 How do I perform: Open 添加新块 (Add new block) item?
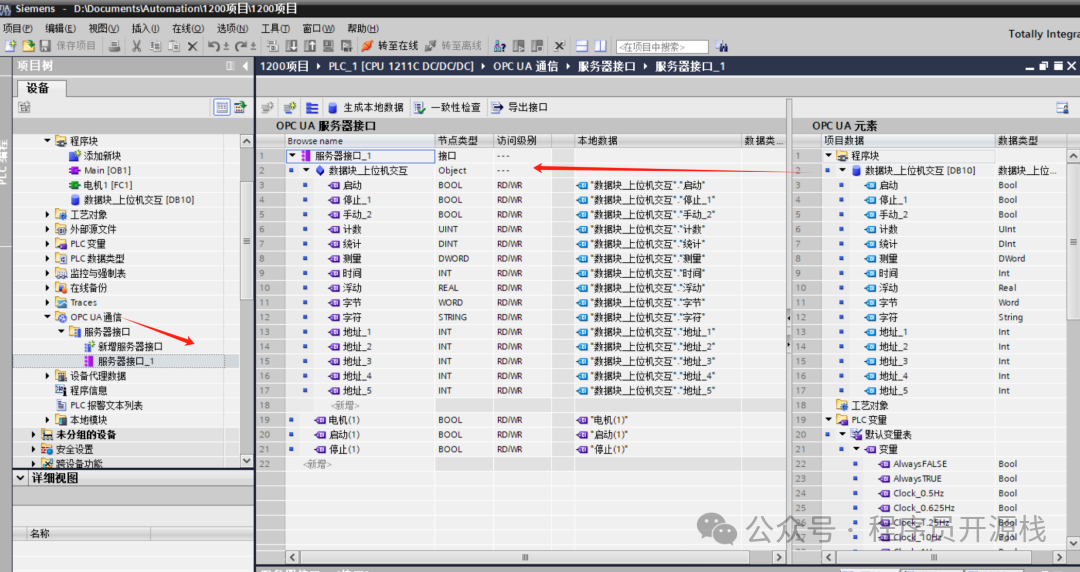click(102, 156)
